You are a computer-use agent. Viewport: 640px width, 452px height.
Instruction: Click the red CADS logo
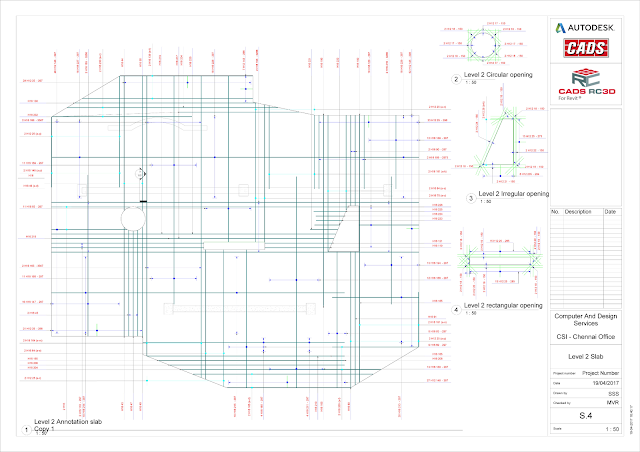[586, 48]
